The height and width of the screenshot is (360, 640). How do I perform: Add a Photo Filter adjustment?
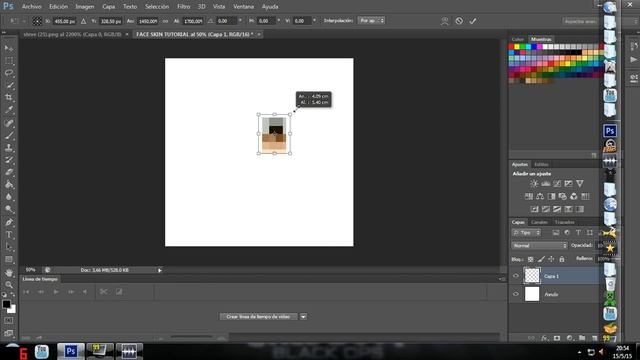click(x=562, y=196)
